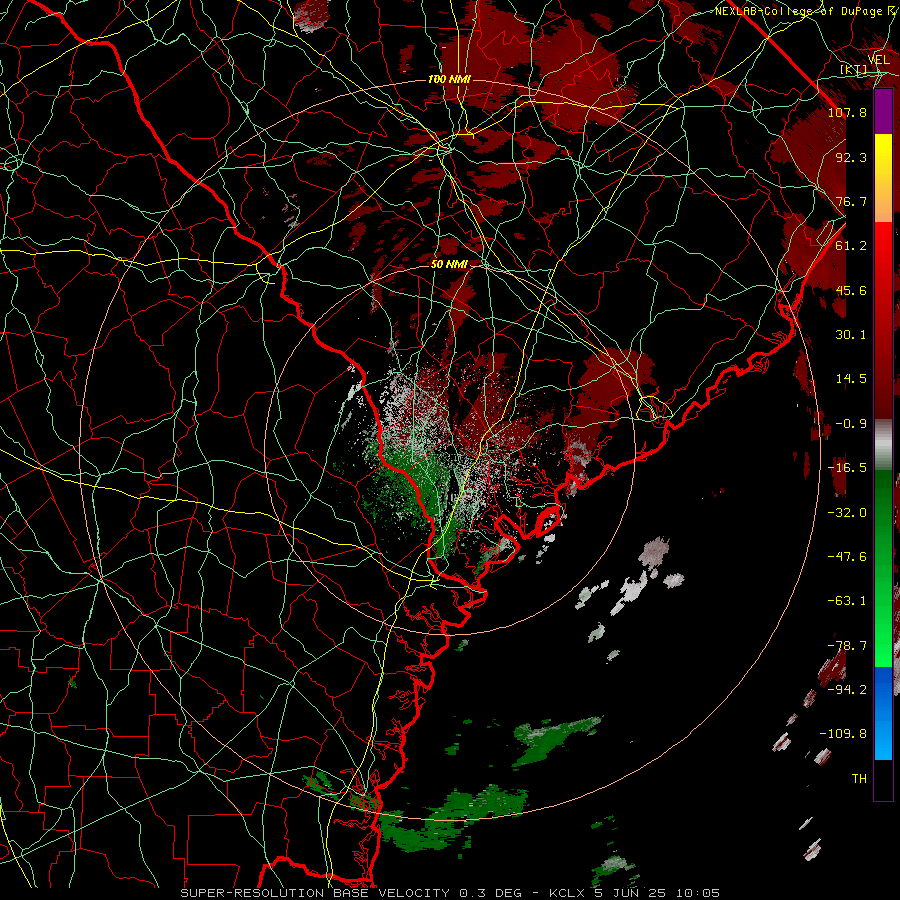Click the 14.5 velocity scale value

[851, 379]
